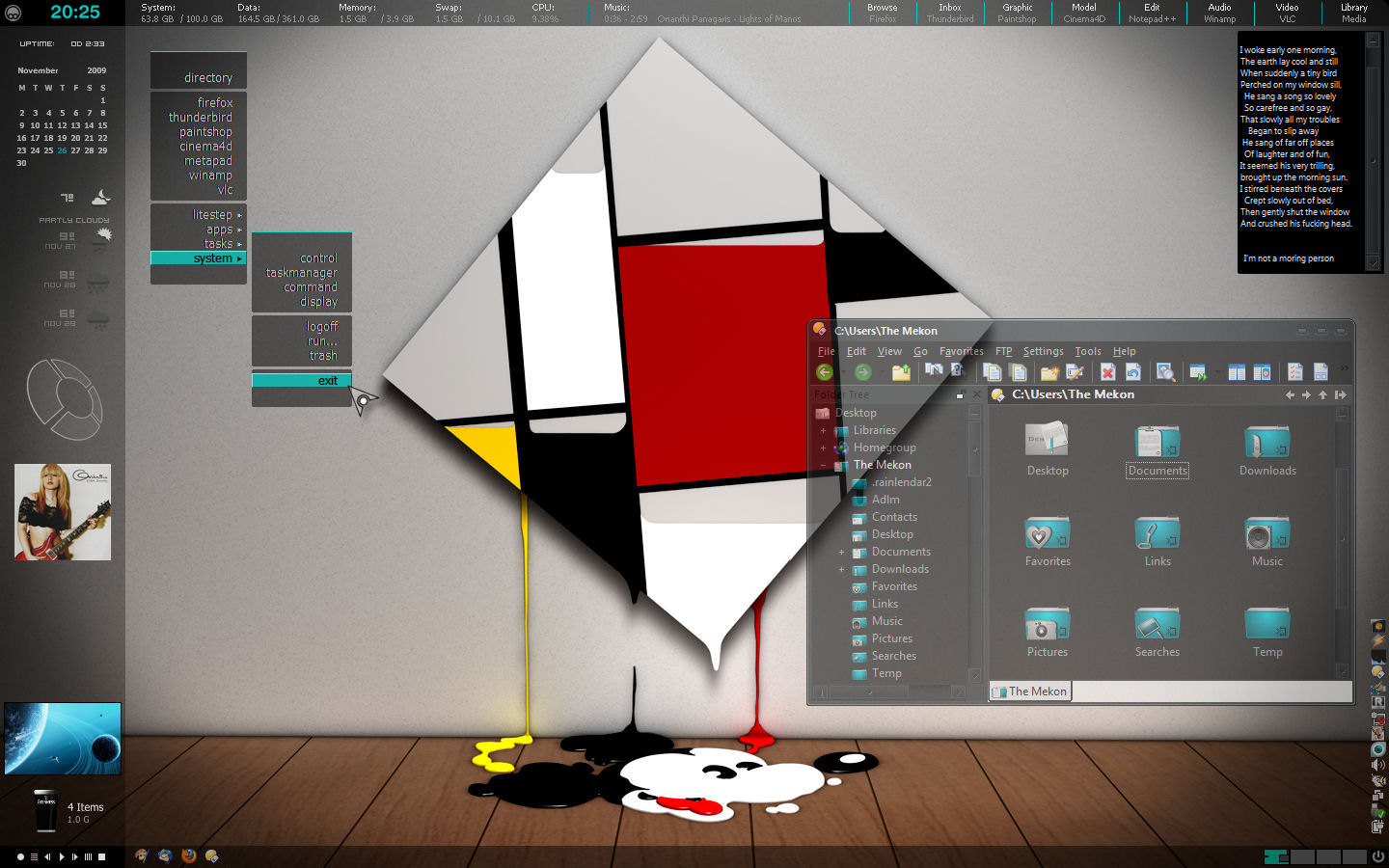1389x868 pixels.
Task: Go up one folder using the folder-up icon
Action: [x=901, y=372]
